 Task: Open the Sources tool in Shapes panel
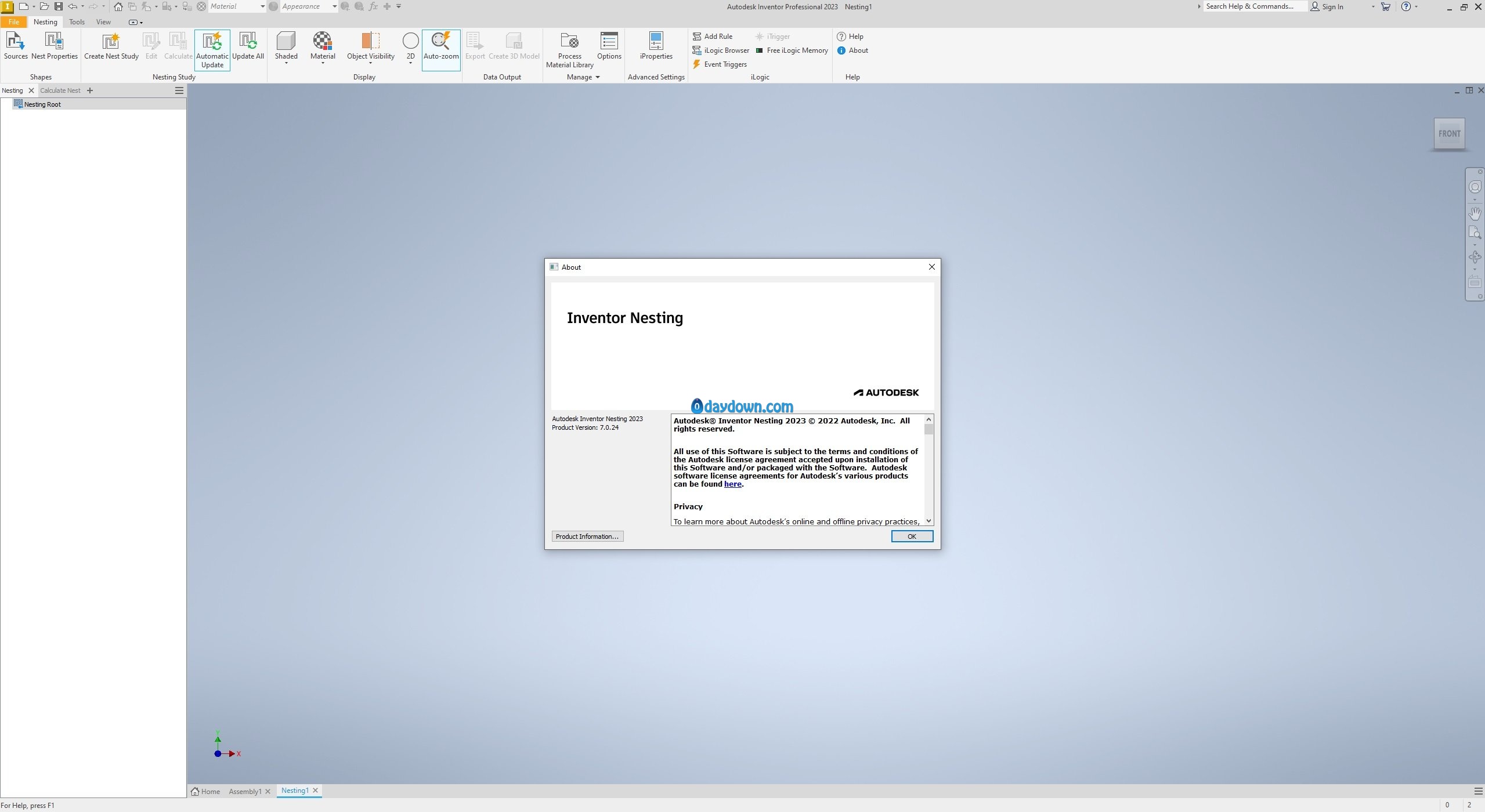pyautogui.click(x=16, y=46)
